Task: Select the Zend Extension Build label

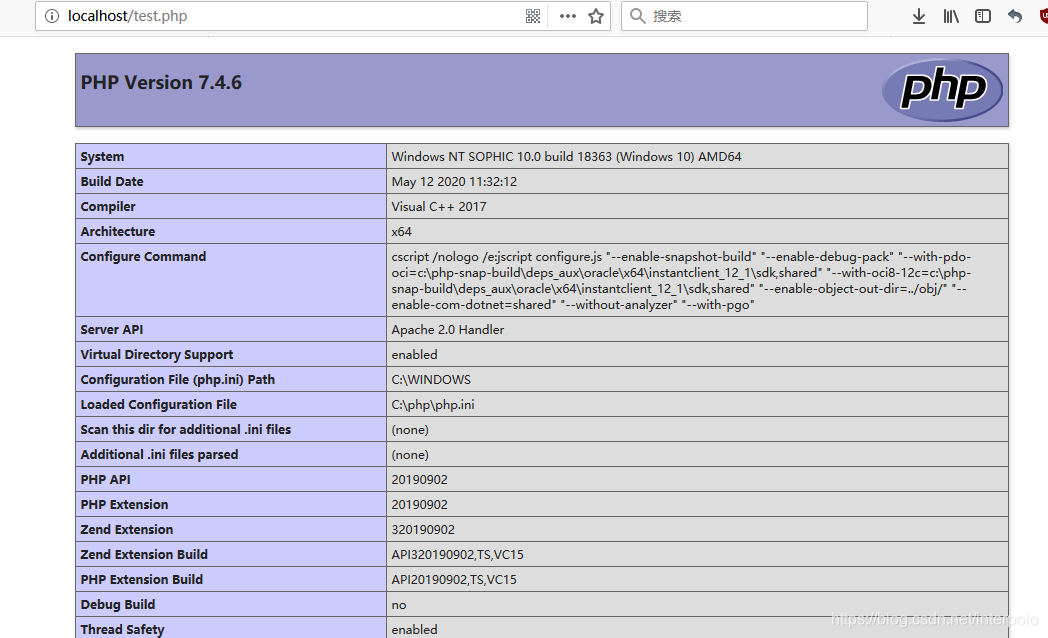Action: 144,554
